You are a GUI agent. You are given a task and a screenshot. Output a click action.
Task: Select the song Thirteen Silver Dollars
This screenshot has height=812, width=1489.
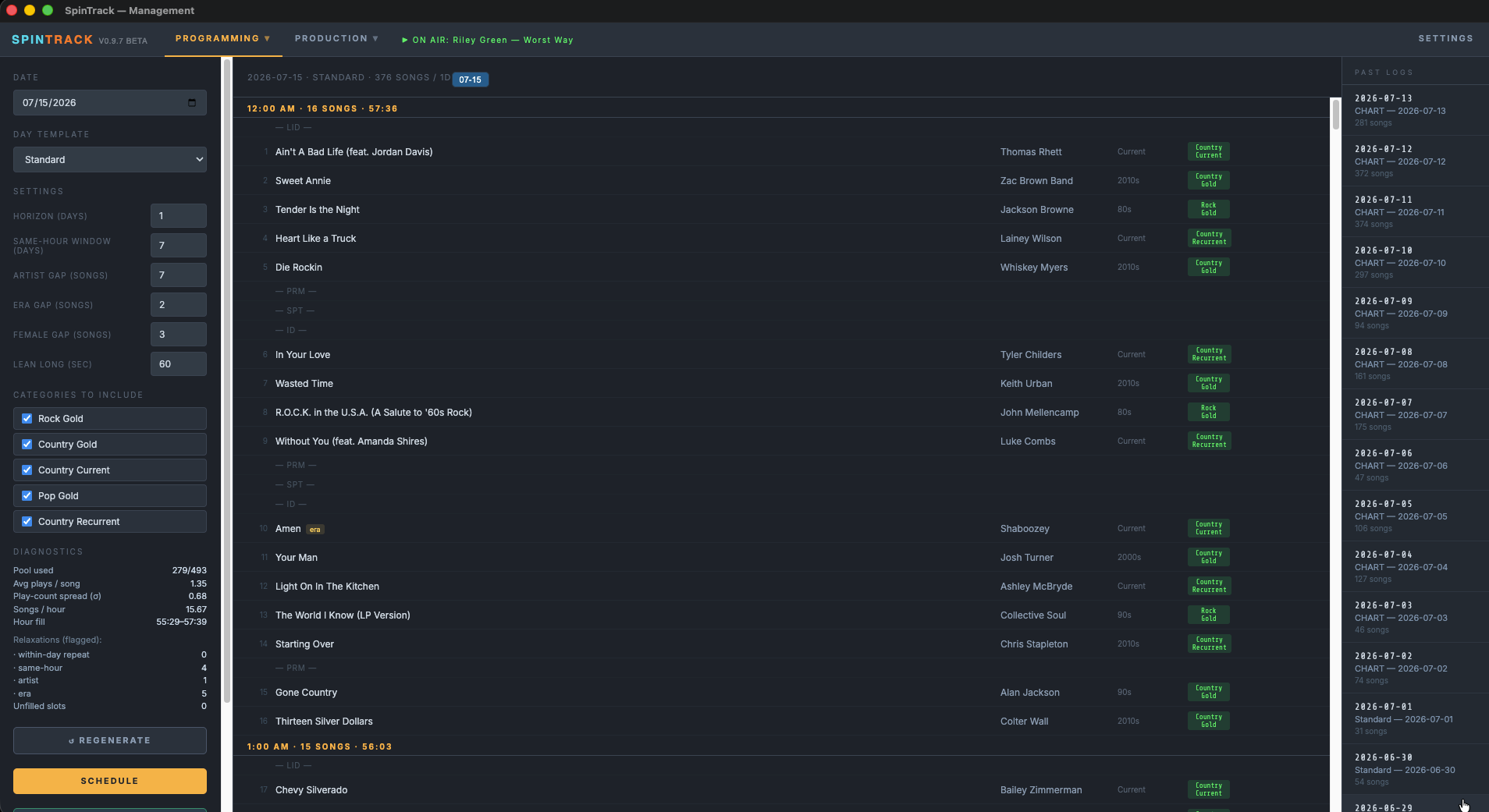tap(324, 722)
